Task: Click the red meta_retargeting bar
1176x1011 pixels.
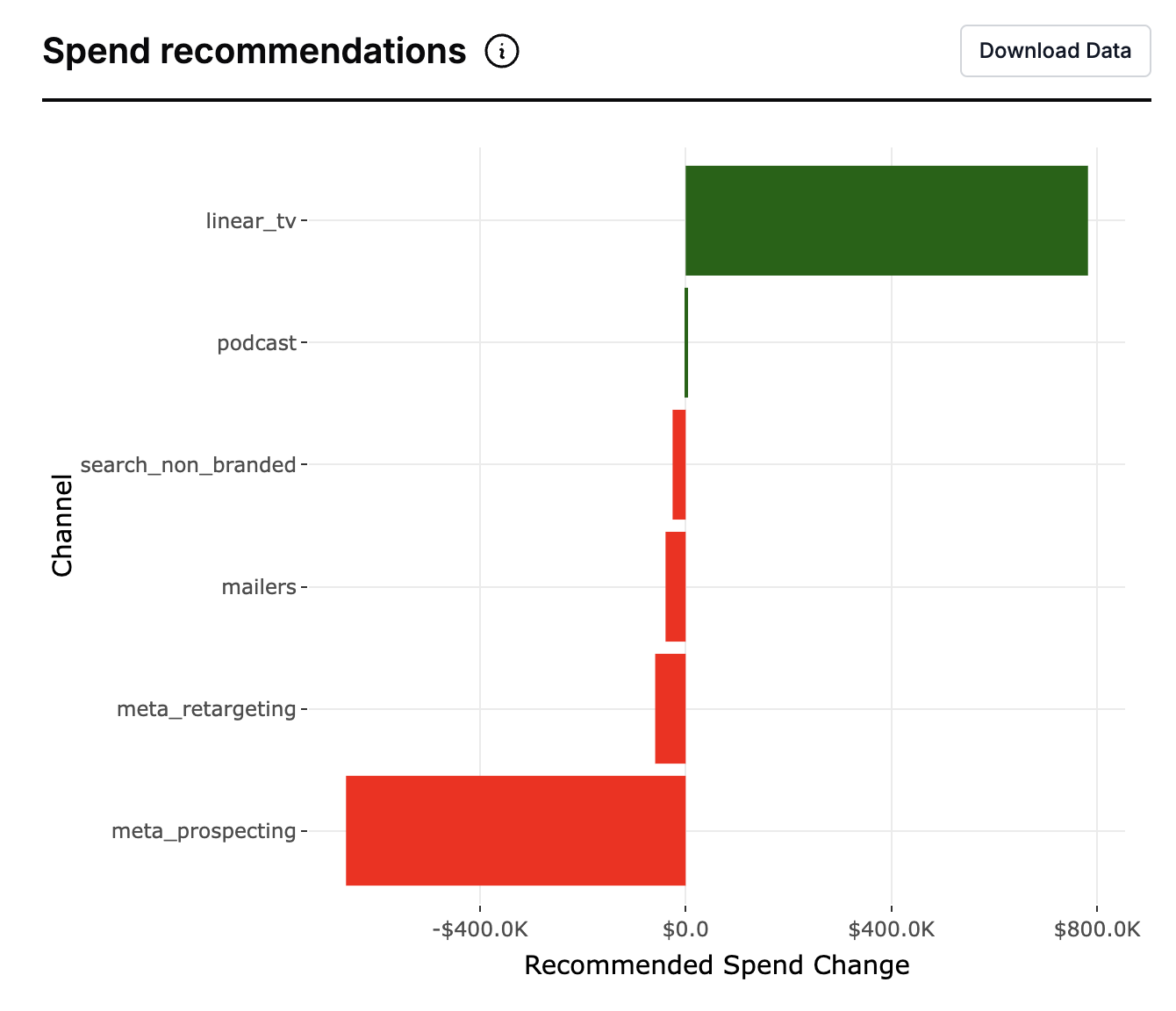Action: tap(670, 708)
